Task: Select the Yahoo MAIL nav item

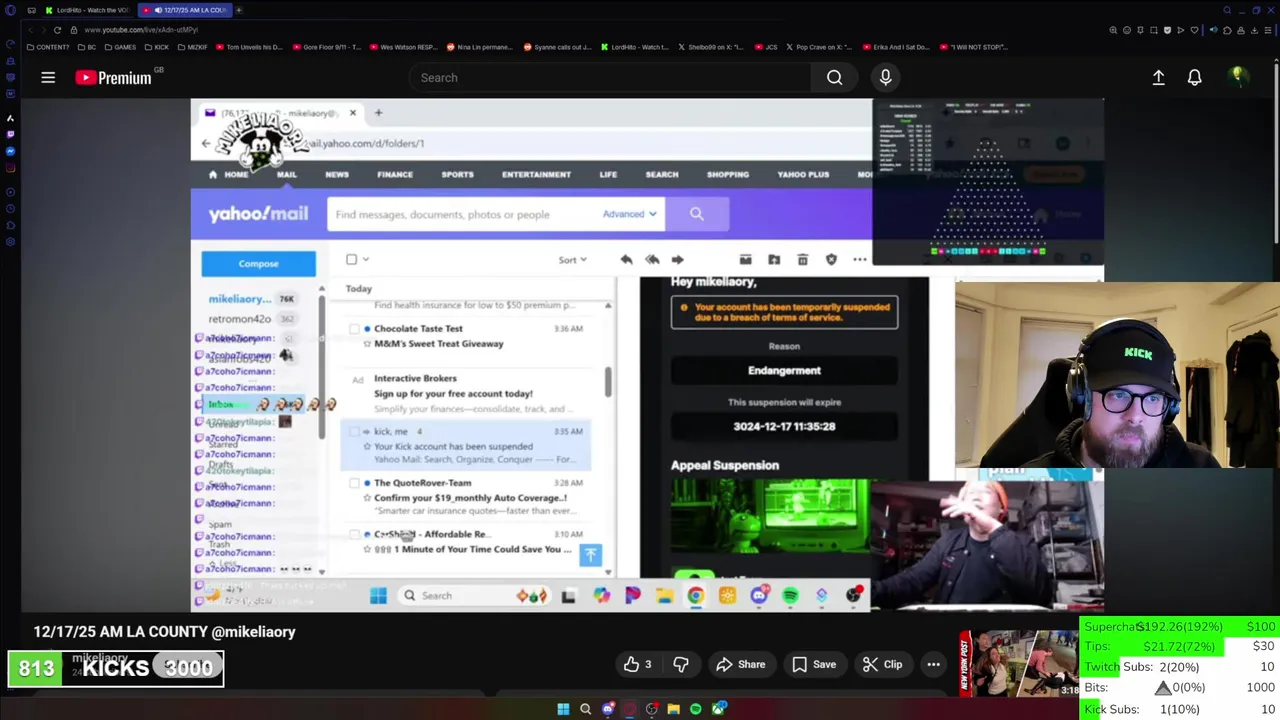Action: tap(287, 175)
